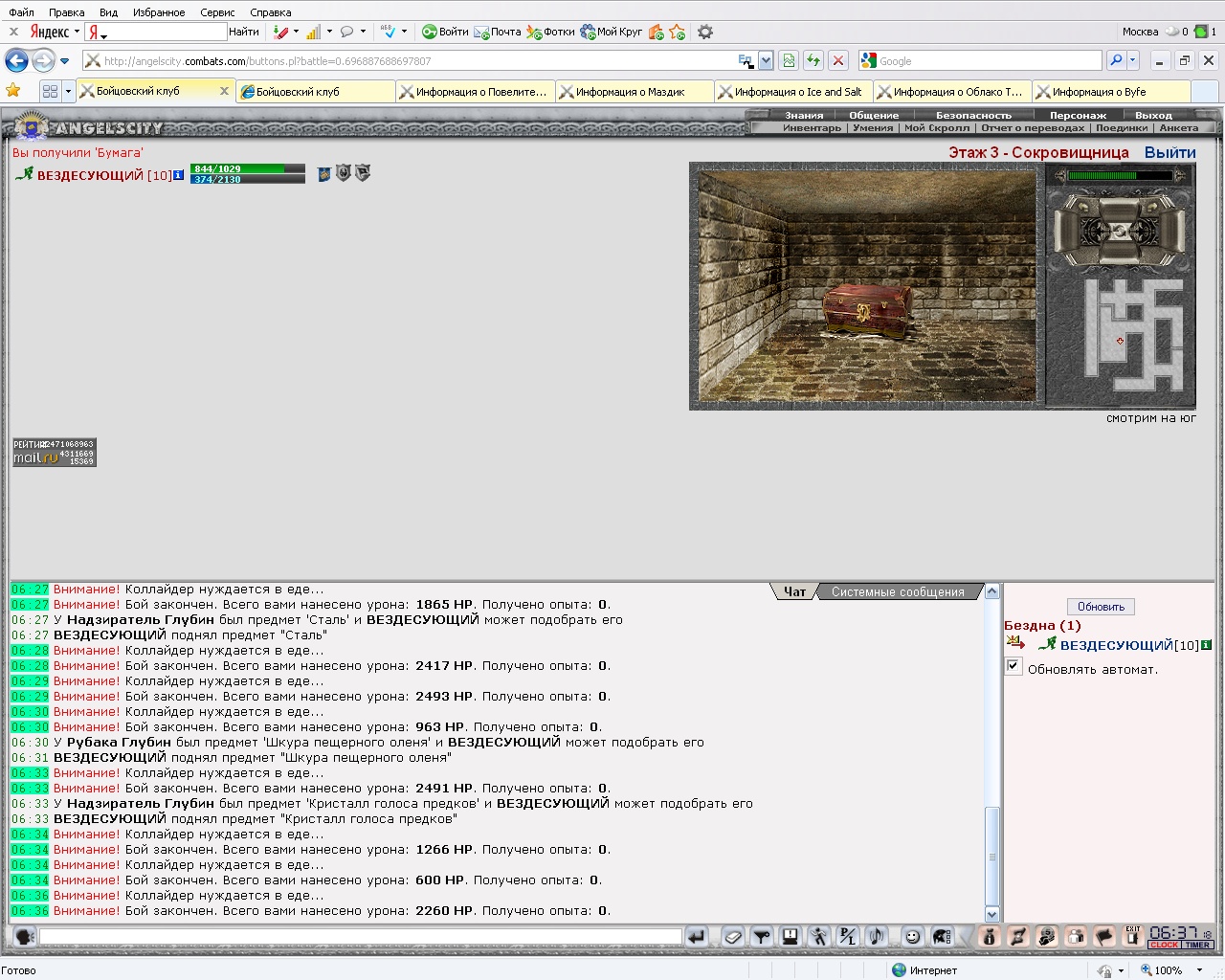Click the Yandex Найти search button
This screenshot has height=980, width=1225.
244,32
